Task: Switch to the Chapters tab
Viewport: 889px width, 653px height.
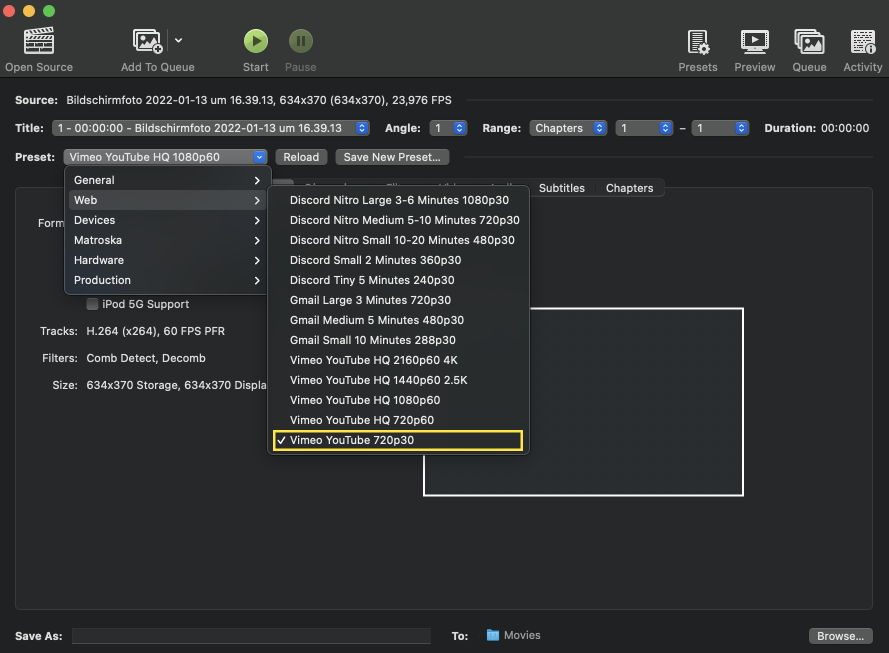Action: (629, 188)
